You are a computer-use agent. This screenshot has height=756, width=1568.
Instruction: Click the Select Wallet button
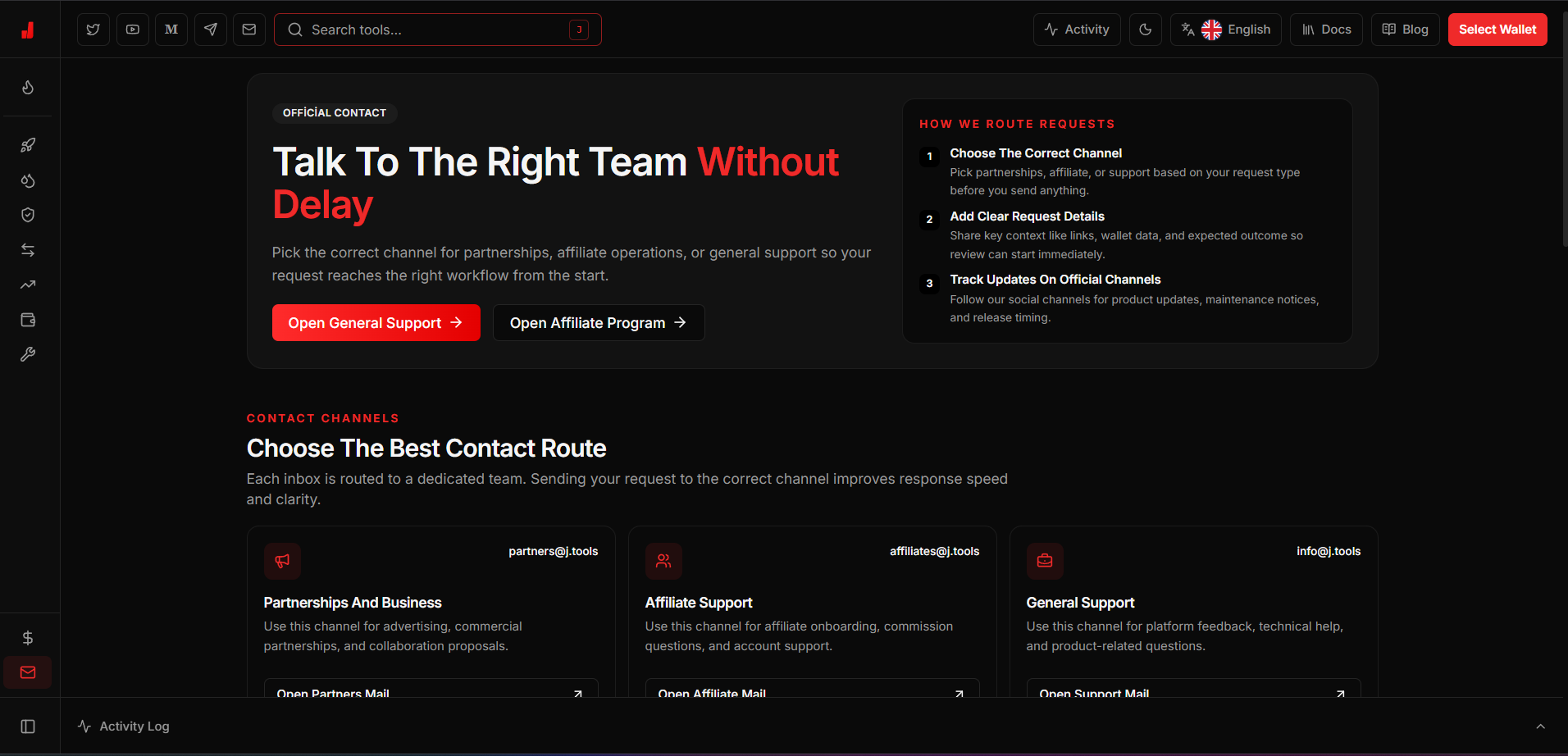coord(1497,30)
